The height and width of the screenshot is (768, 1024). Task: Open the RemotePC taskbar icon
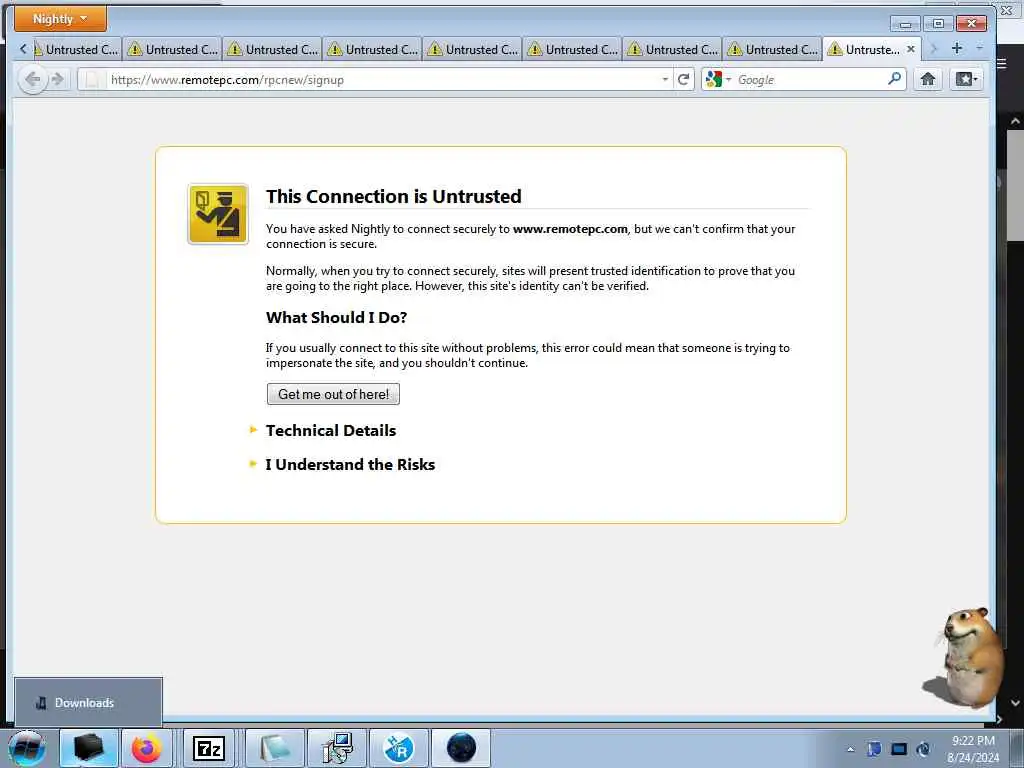point(399,748)
